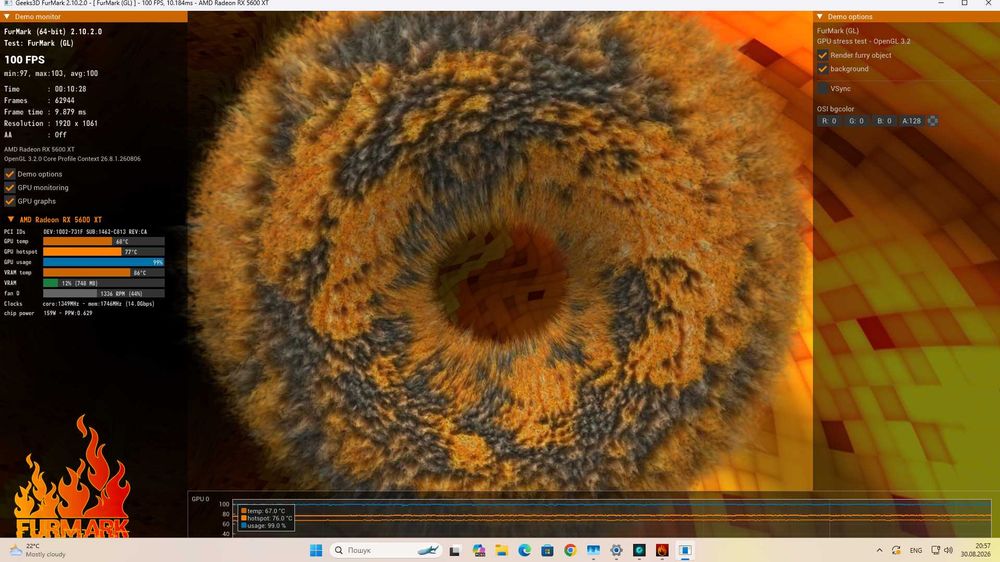Click the Clocks core:1349MHz text

pos(79,304)
